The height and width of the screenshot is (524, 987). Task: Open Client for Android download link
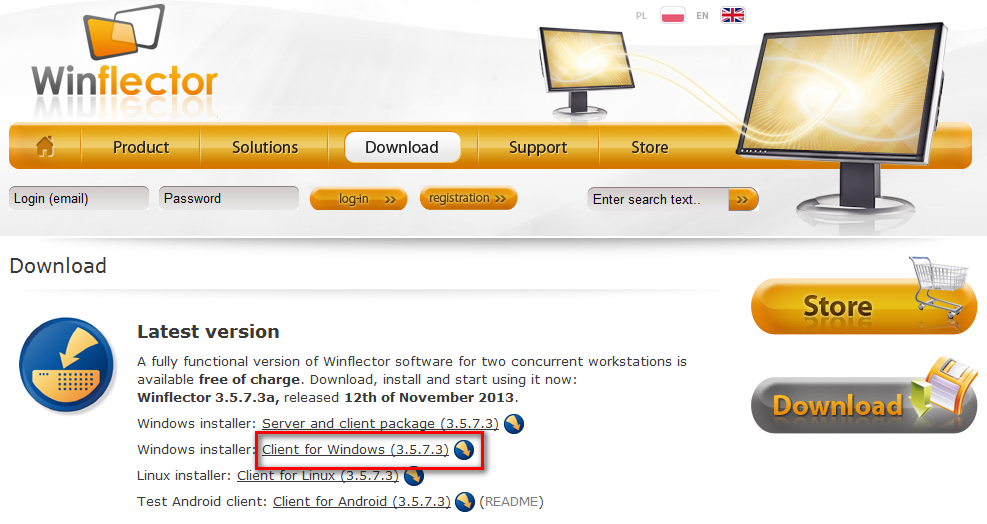(x=362, y=502)
